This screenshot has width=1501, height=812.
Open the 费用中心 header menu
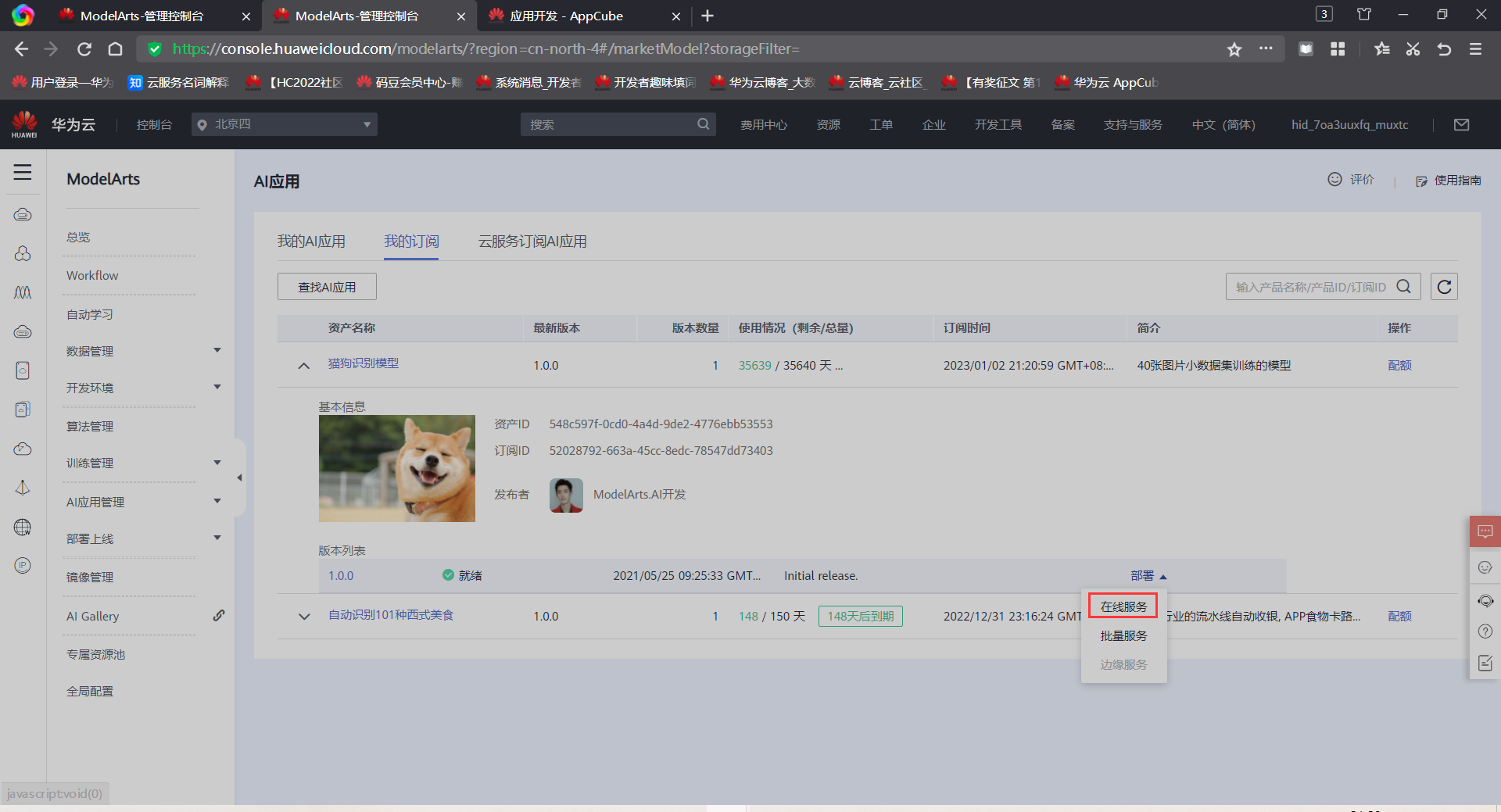764,124
